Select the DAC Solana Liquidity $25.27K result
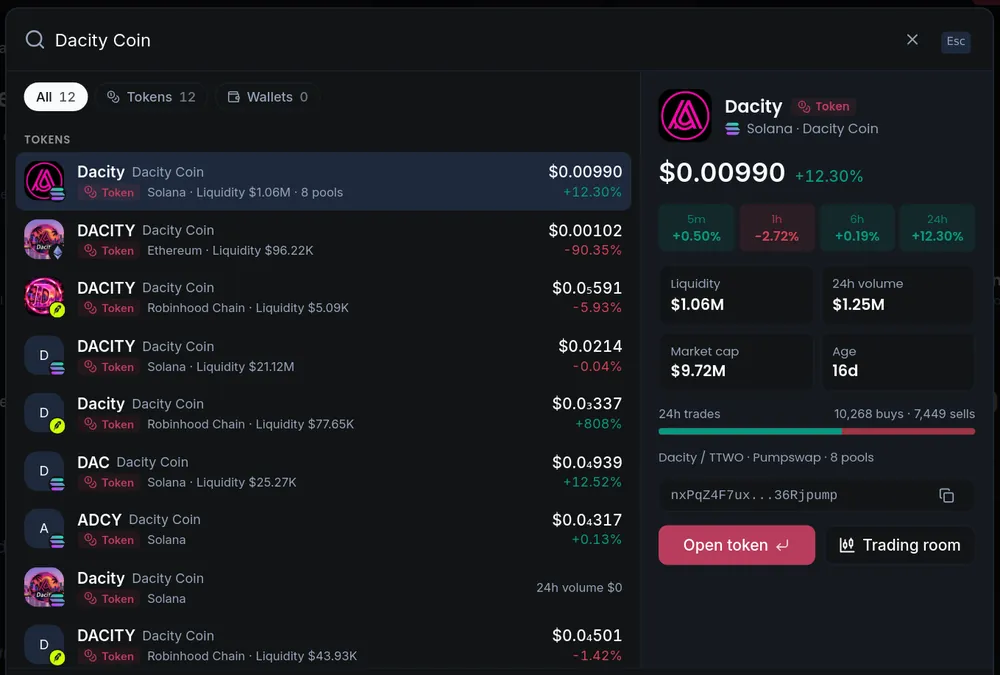The width and height of the screenshot is (1000, 675). [x=323, y=471]
